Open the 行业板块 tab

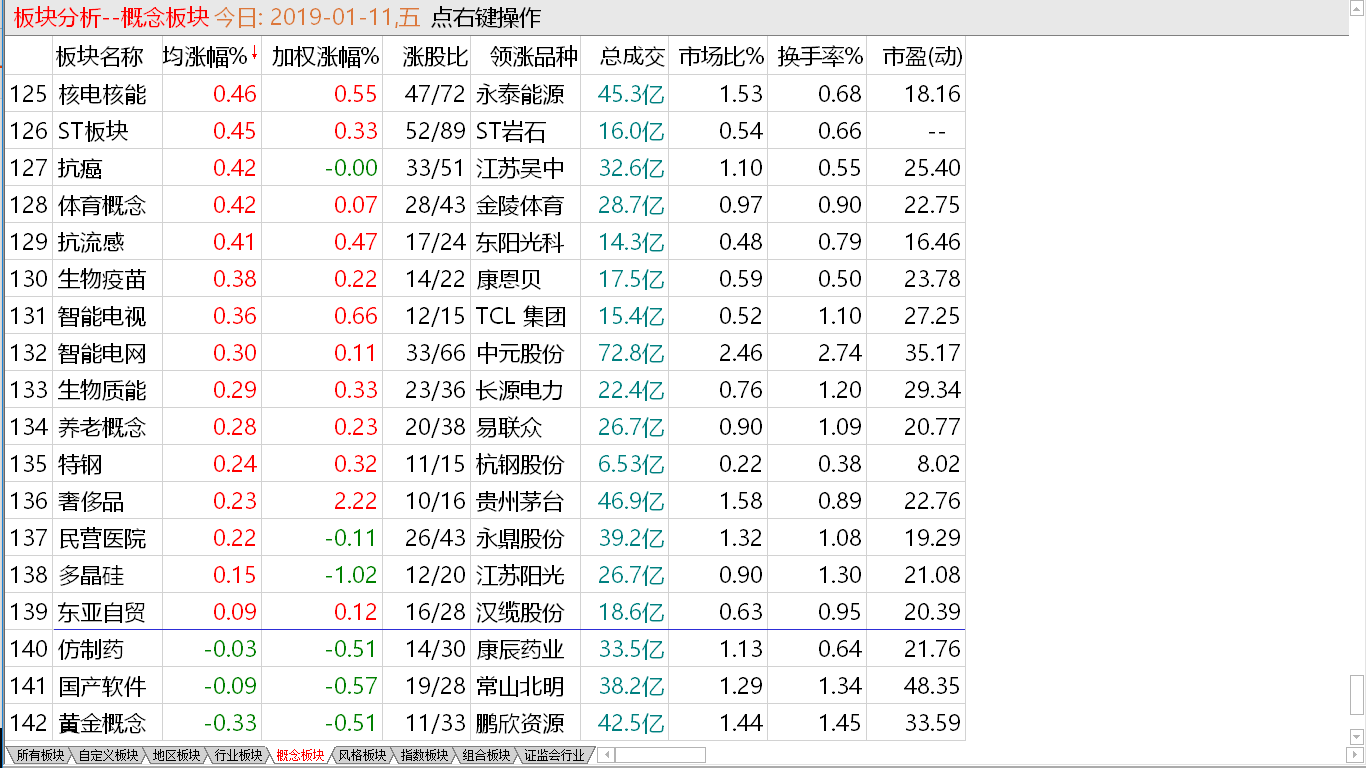pyautogui.click(x=238, y=755)
